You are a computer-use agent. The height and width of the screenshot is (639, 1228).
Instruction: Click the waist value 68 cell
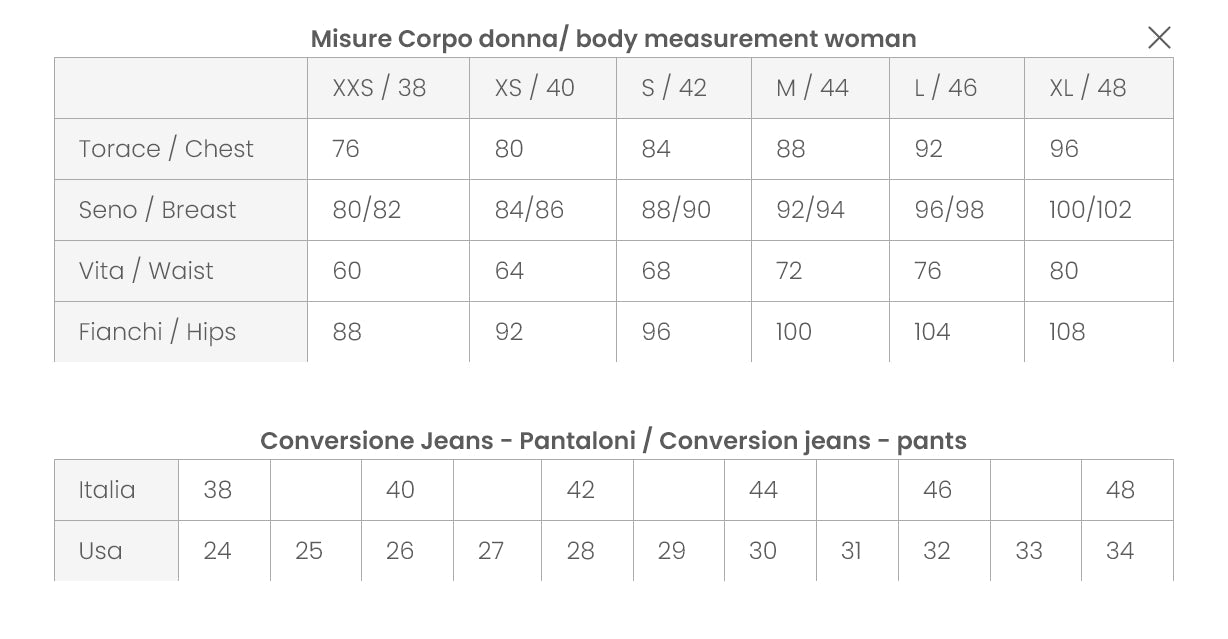656,271
